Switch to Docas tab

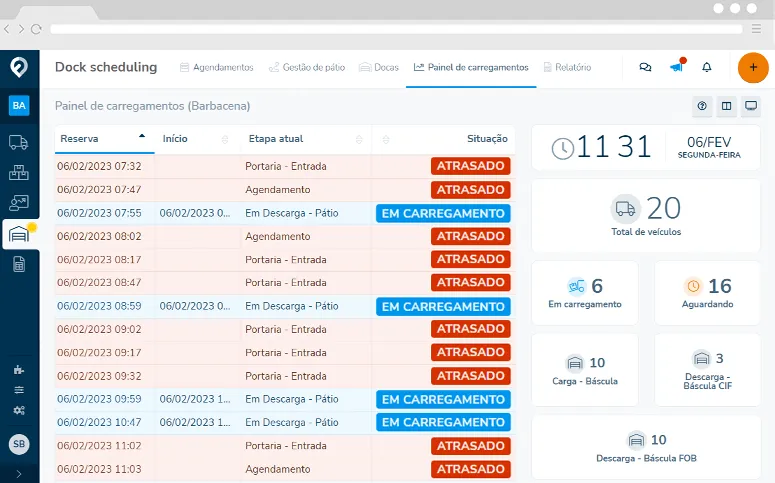tap(379, 67)
